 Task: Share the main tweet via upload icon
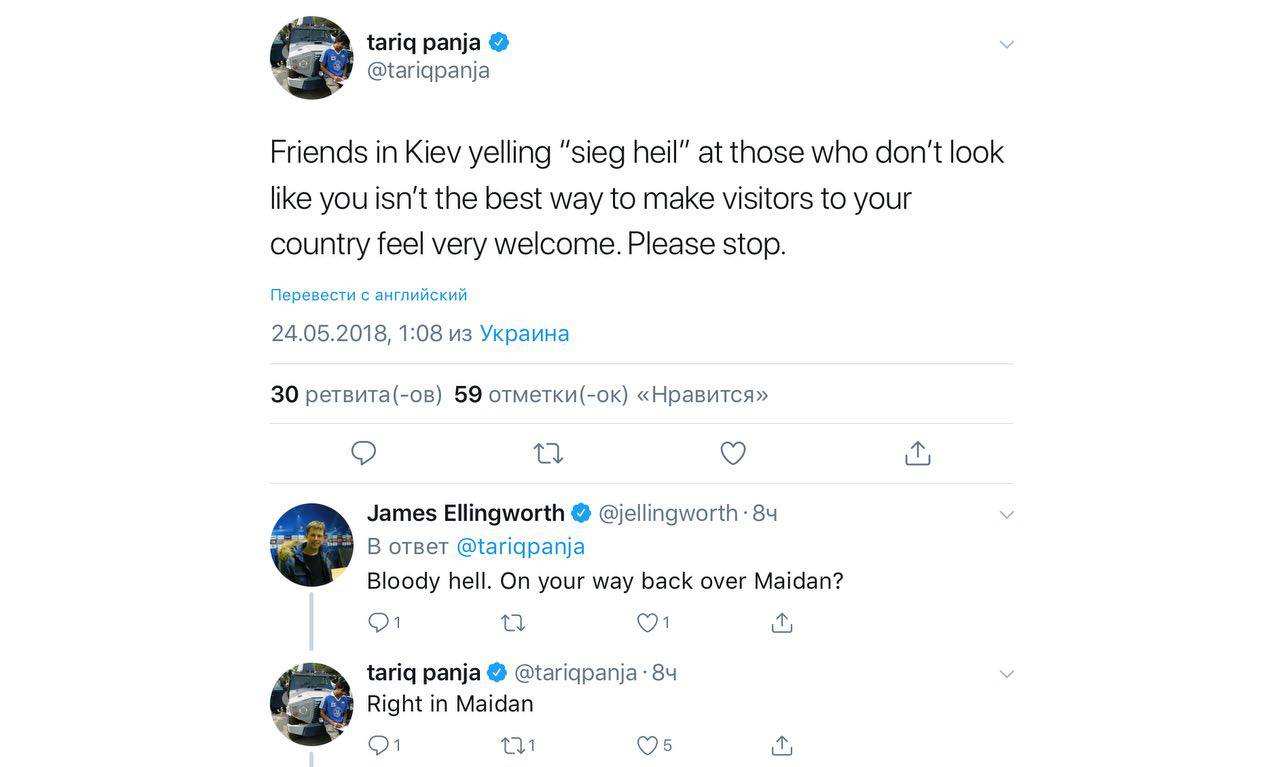917,453
